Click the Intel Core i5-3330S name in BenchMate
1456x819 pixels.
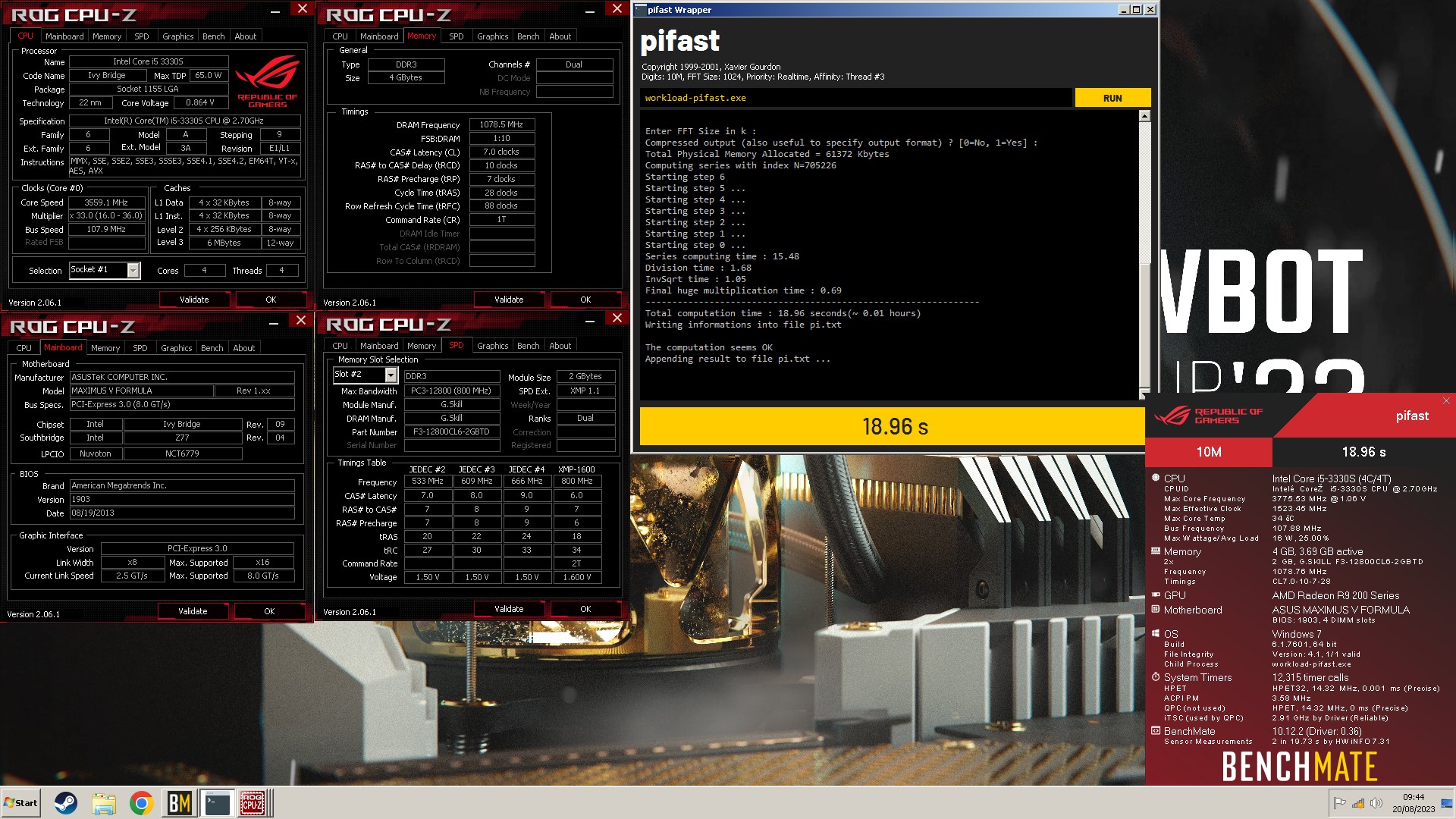tap(1331, 479)
